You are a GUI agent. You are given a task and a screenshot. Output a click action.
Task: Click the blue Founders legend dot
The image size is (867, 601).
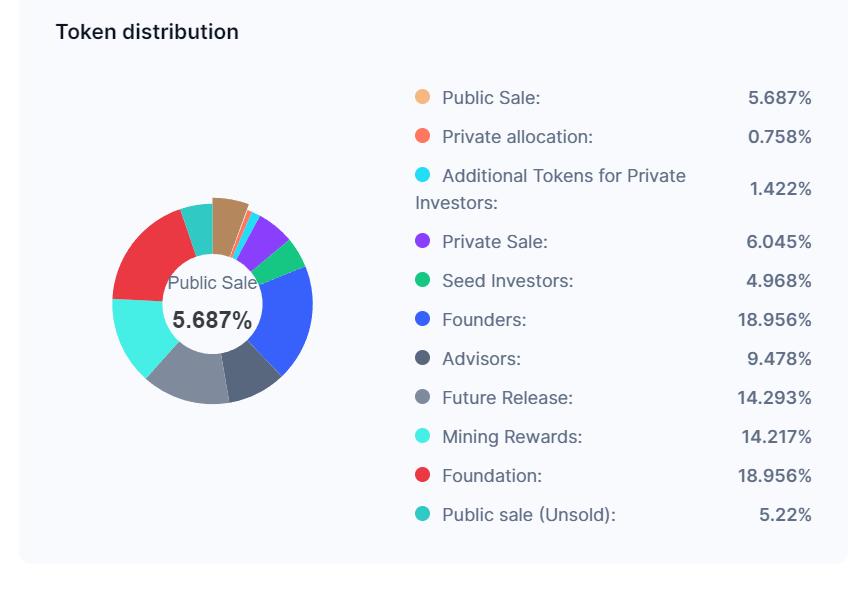coord(422,319)
